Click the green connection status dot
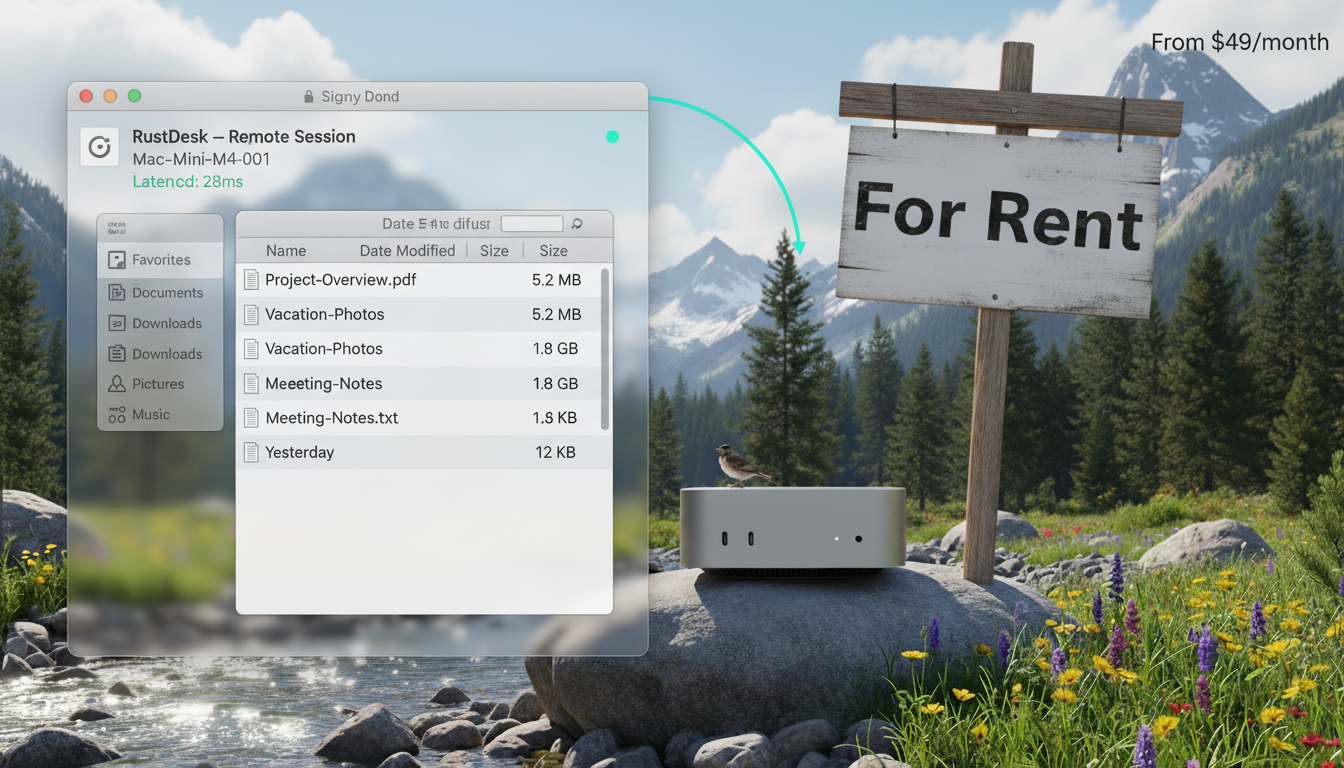Image resolution: width=1344 pixels, height=768 pixels. [612, 137]
